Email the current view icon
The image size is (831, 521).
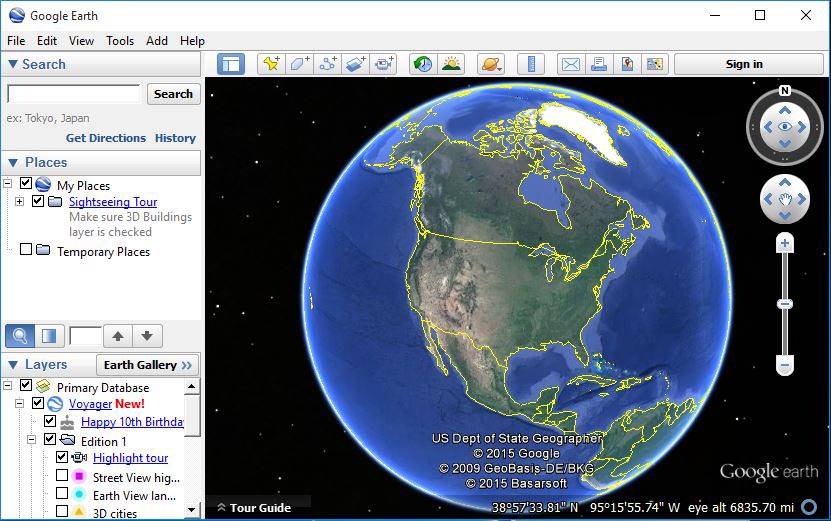[571, 64]
